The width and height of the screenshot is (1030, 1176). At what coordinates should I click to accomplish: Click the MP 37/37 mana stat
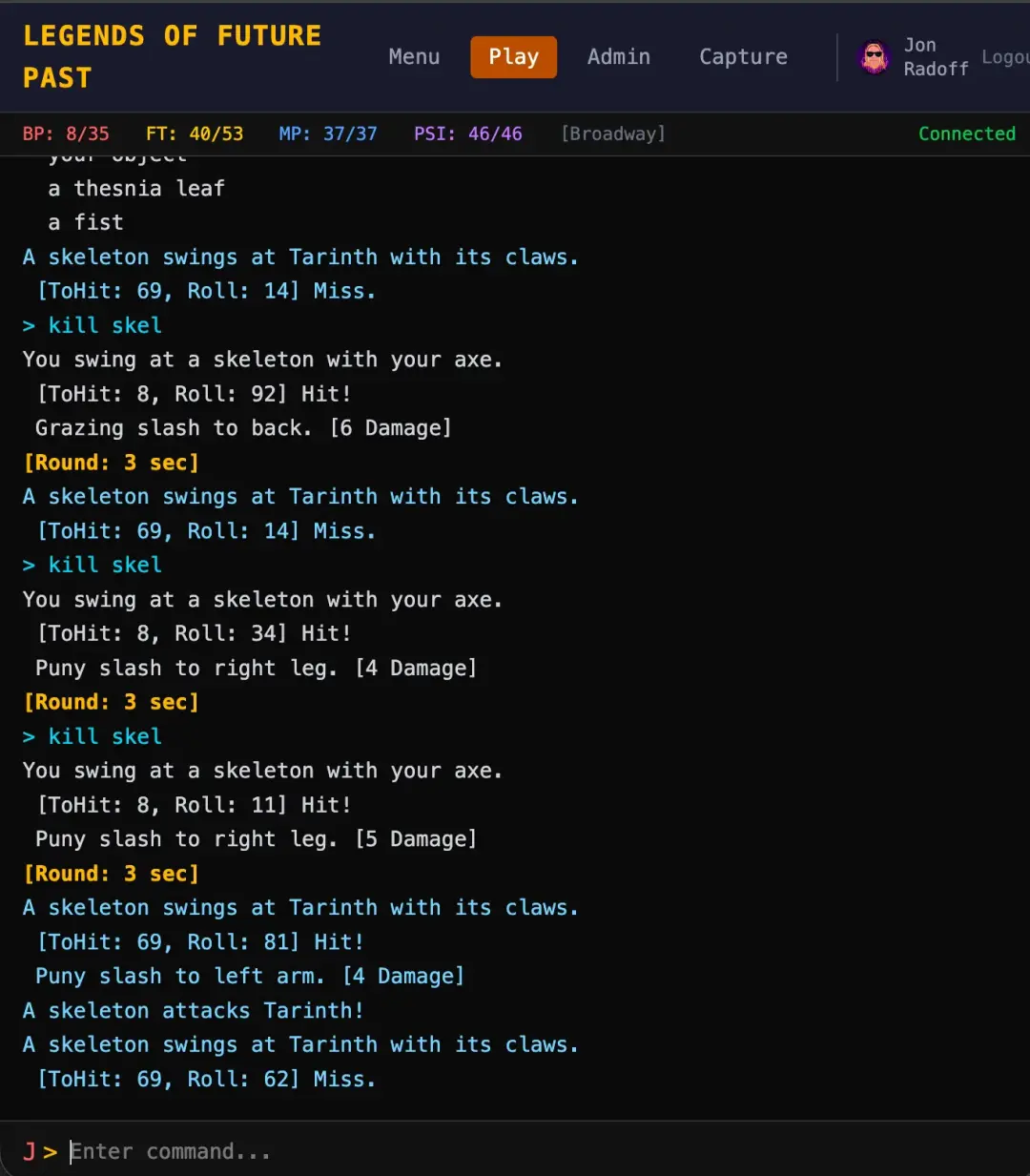[x=328, y=134]
